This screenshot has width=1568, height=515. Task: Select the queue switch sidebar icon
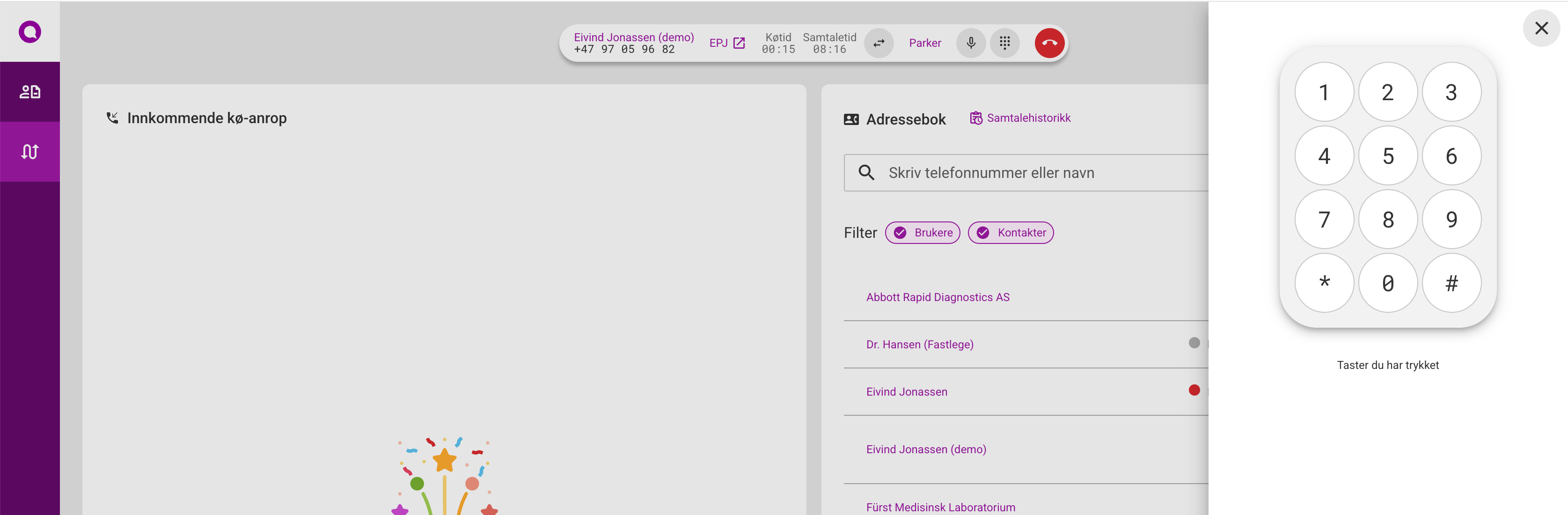30,152
